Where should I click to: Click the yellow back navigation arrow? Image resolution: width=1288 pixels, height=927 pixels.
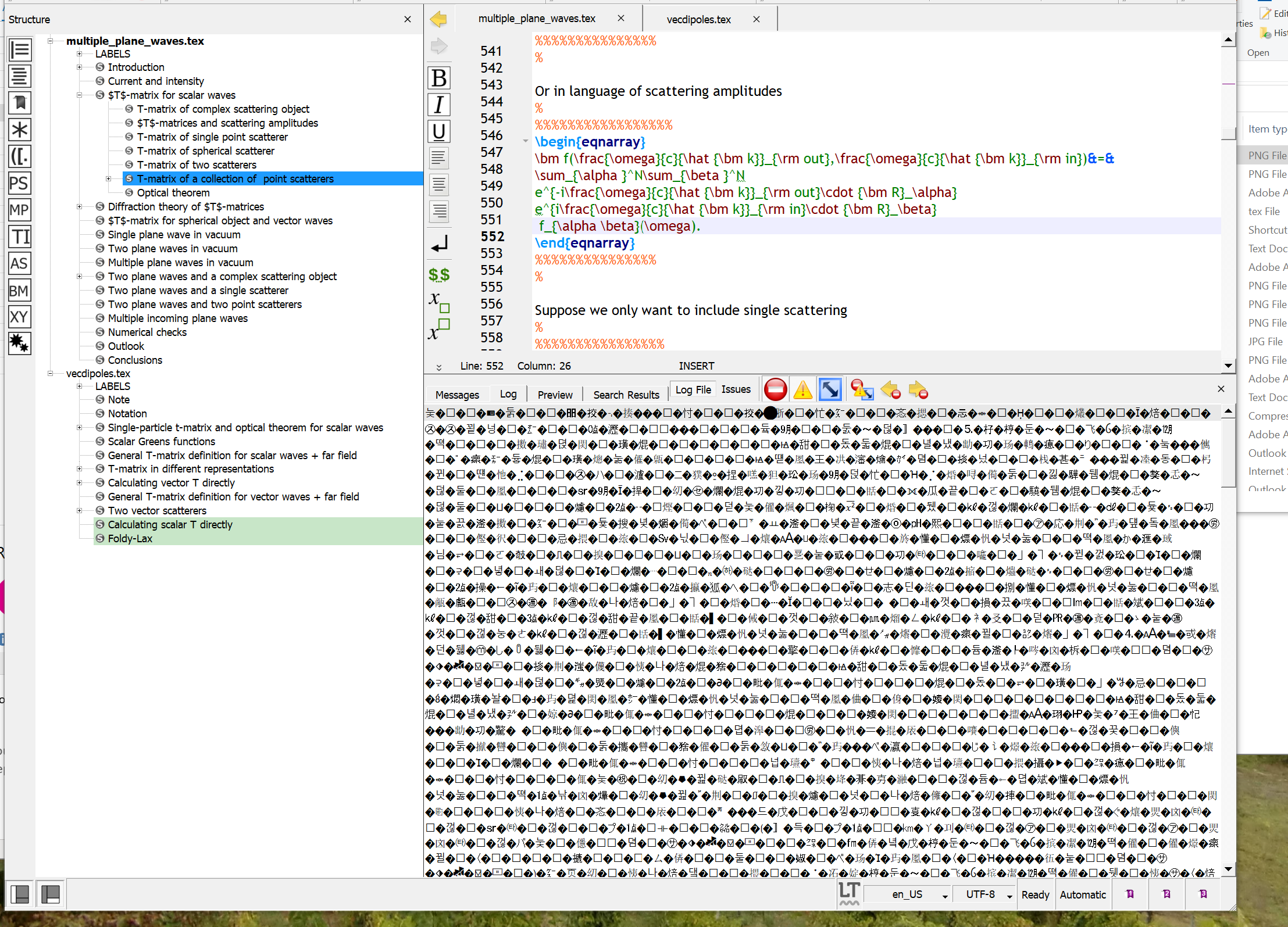click(438, 19)
